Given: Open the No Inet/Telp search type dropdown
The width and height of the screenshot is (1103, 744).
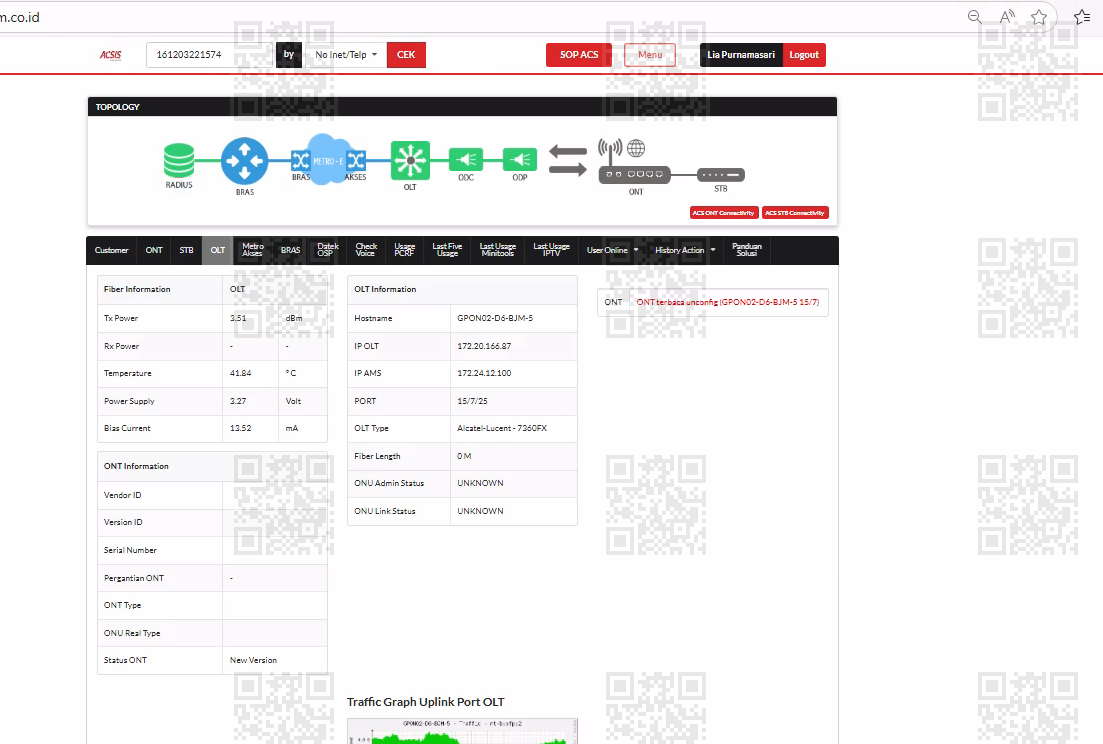Looking at the screenshot, I should coord(345,55).
